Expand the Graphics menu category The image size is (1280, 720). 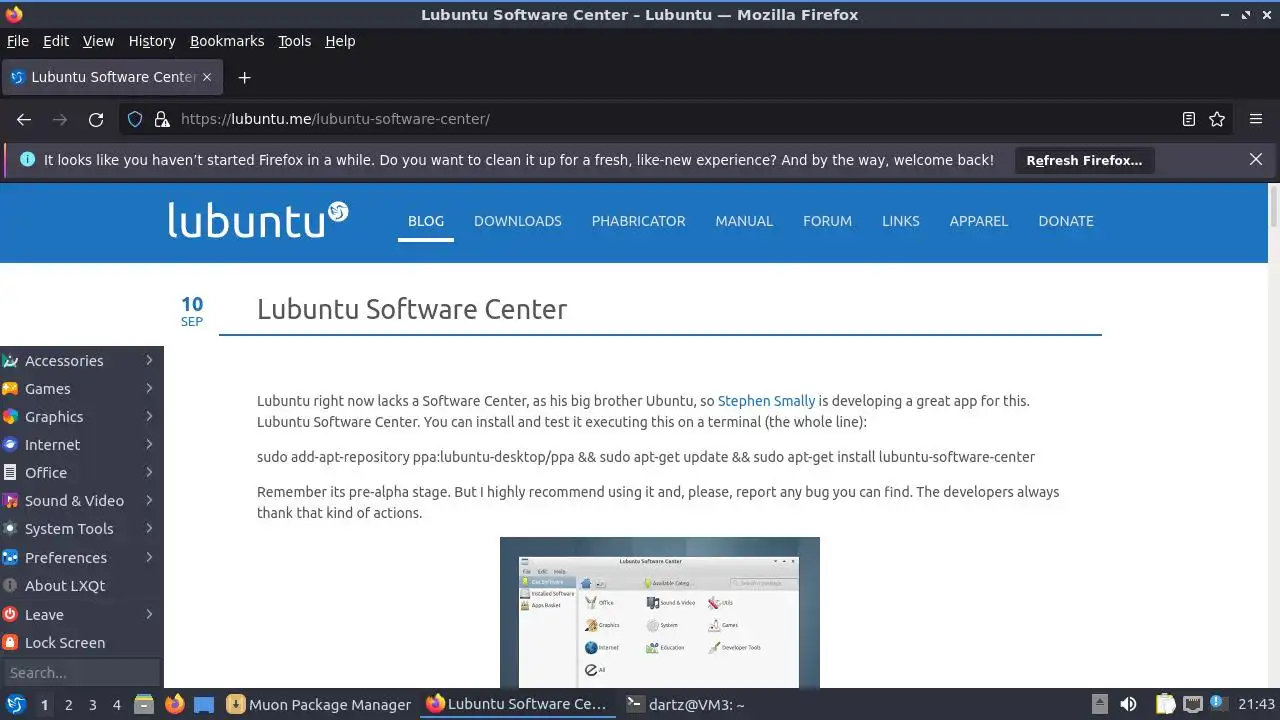pos(80,417)
